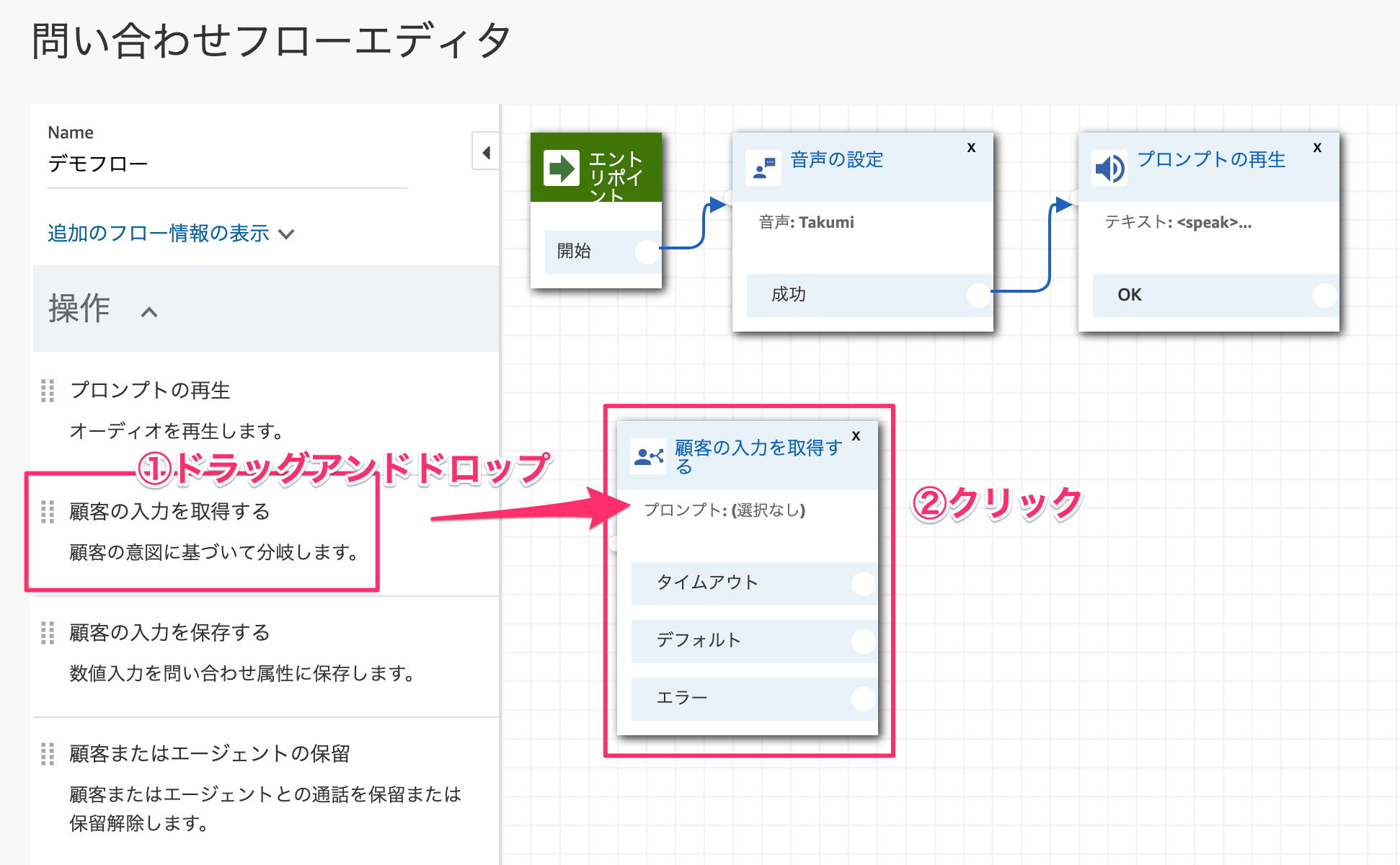Viewport: 1400px width, 865px height.
Task: Grab the drag handle for 顧客の入力を取得する in the list
Action: click(x=48, y=511)
